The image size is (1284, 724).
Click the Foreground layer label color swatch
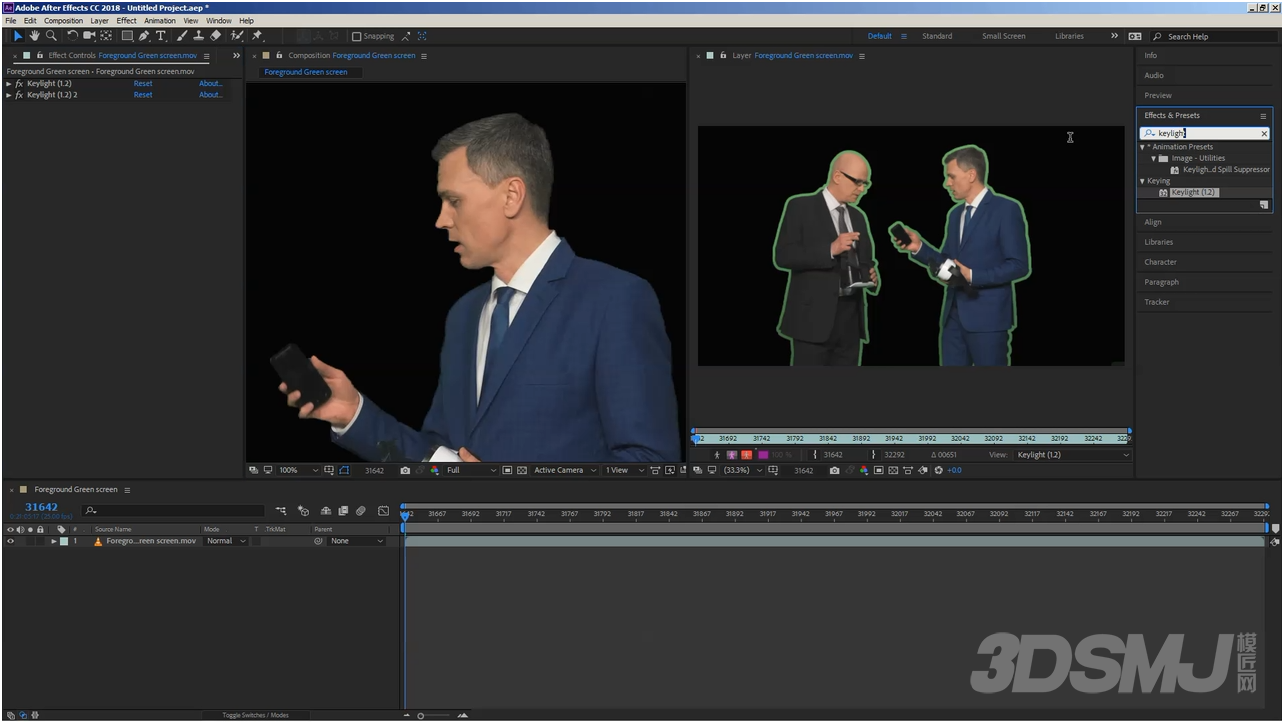point(64,541)
